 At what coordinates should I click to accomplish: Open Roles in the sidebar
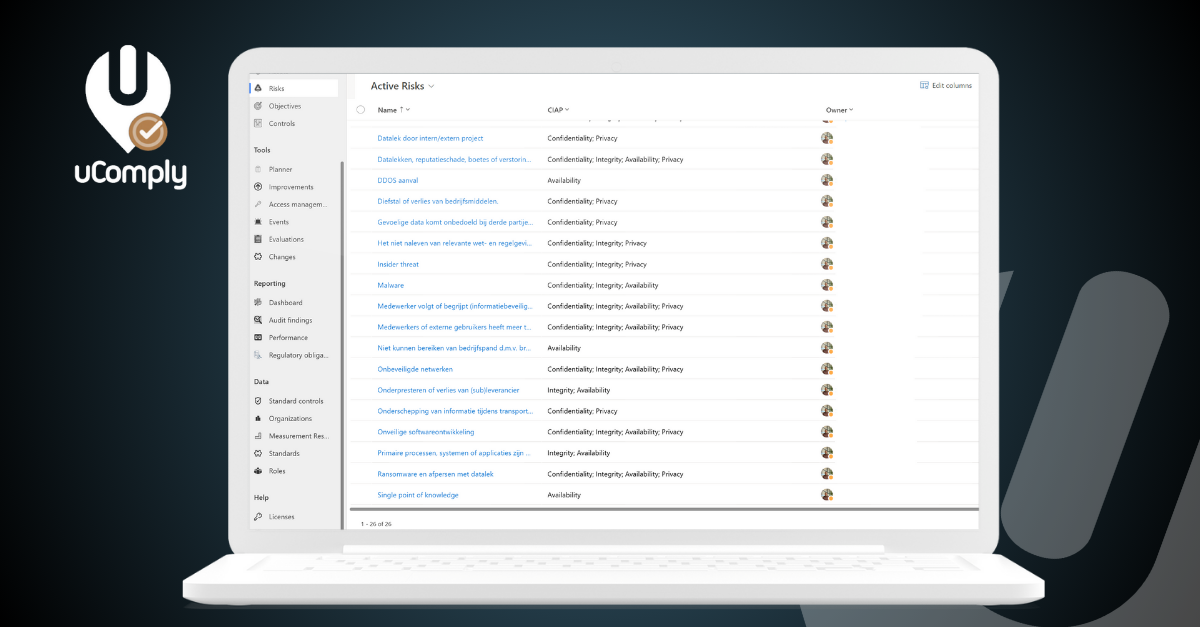point(277,471)
